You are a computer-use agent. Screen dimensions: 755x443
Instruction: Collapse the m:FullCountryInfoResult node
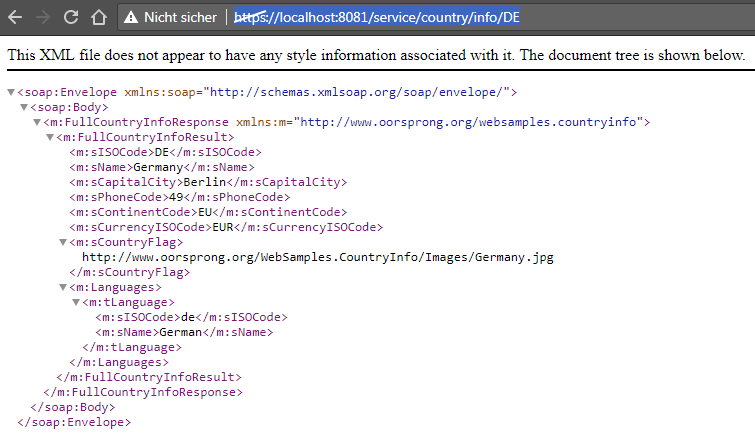[50, 137]
